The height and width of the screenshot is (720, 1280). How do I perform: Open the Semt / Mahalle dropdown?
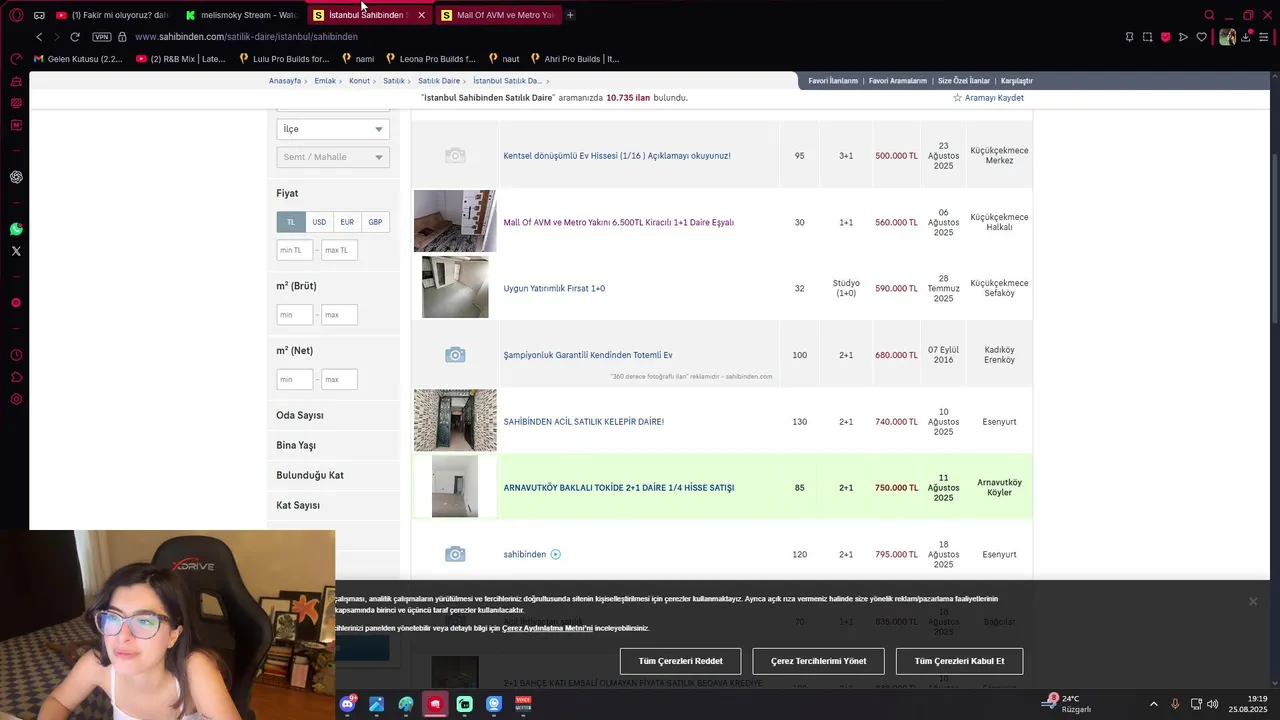pos(333,157)
